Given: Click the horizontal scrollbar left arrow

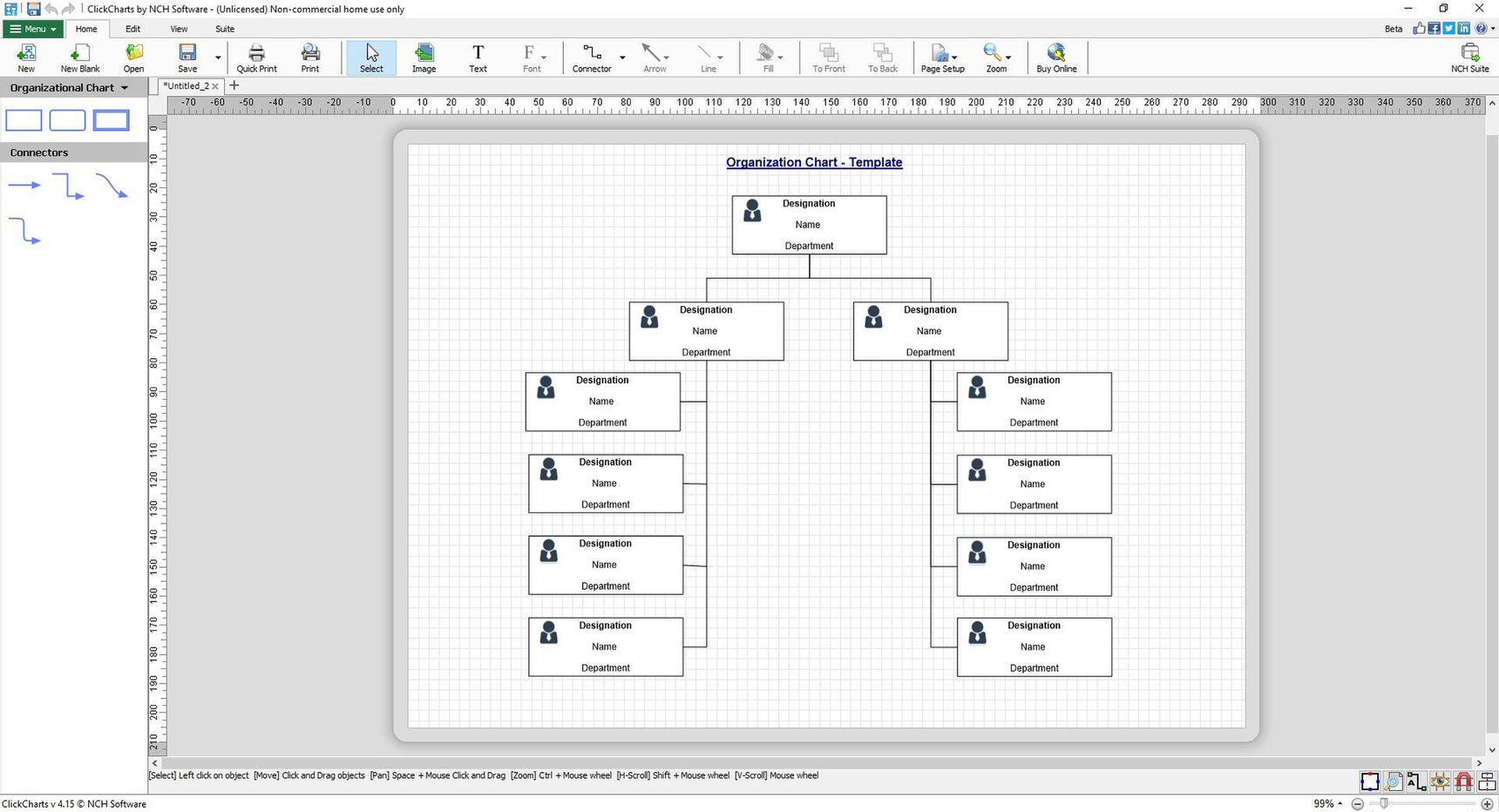Looking at the screenshot, I should coord(155,762).
